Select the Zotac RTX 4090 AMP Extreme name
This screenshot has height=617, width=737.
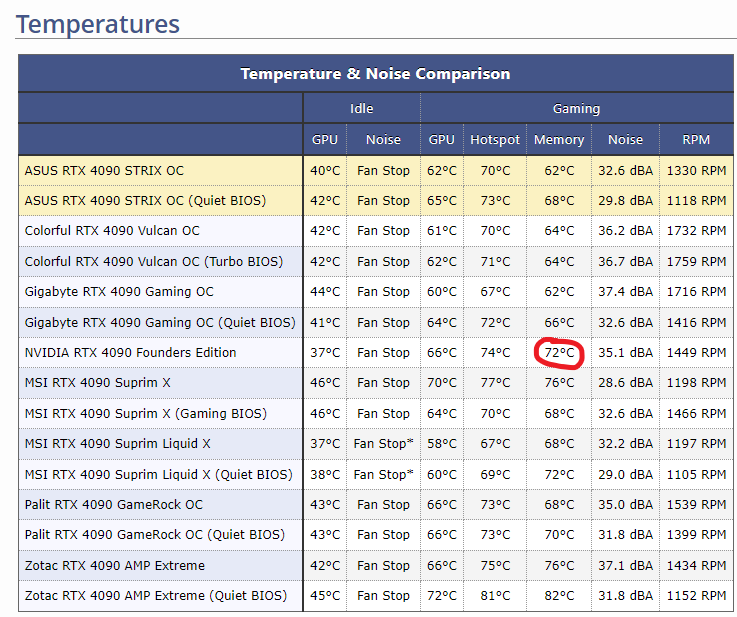click(x=115, y=565)
